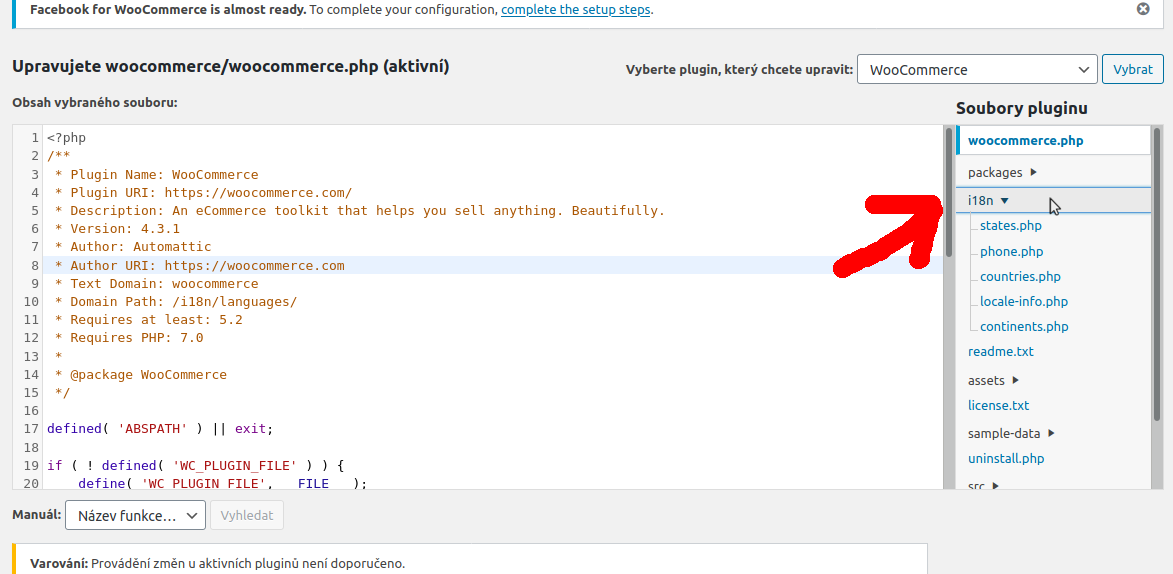The width and height of the screenshot is (1173, 574).
Task: Click the Vybrat button
Action: pos(1133,70)
